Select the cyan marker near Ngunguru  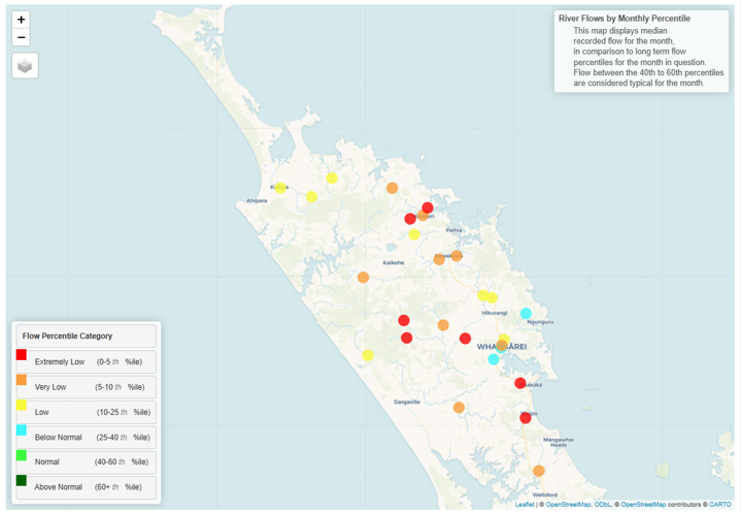click(x=526, y=313)
